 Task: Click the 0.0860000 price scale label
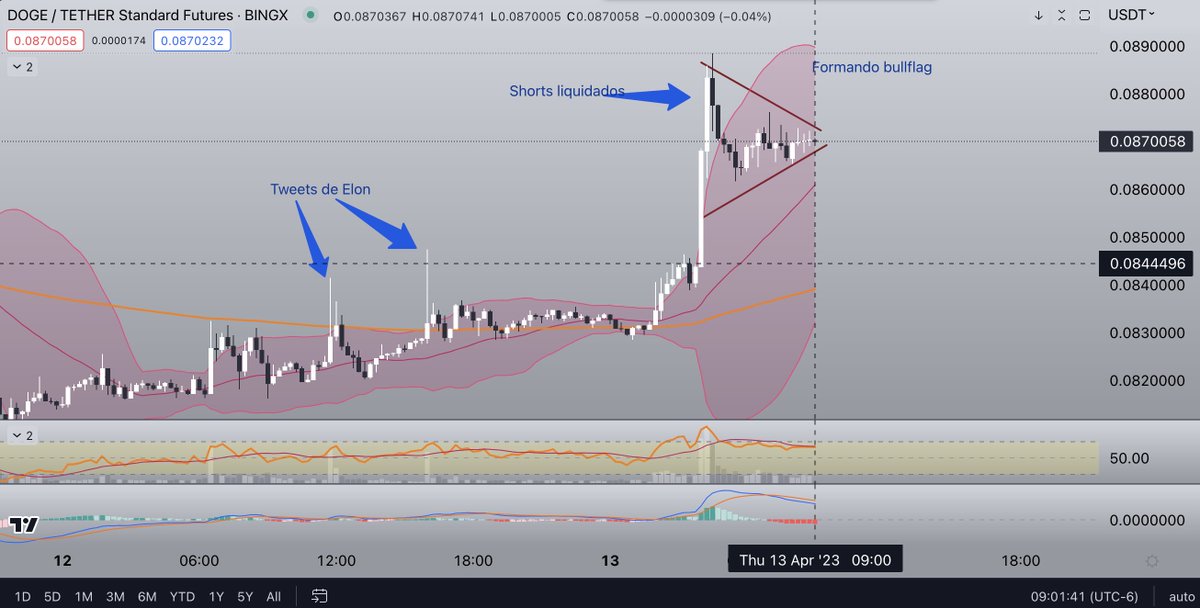click(x=1147, y=190)
